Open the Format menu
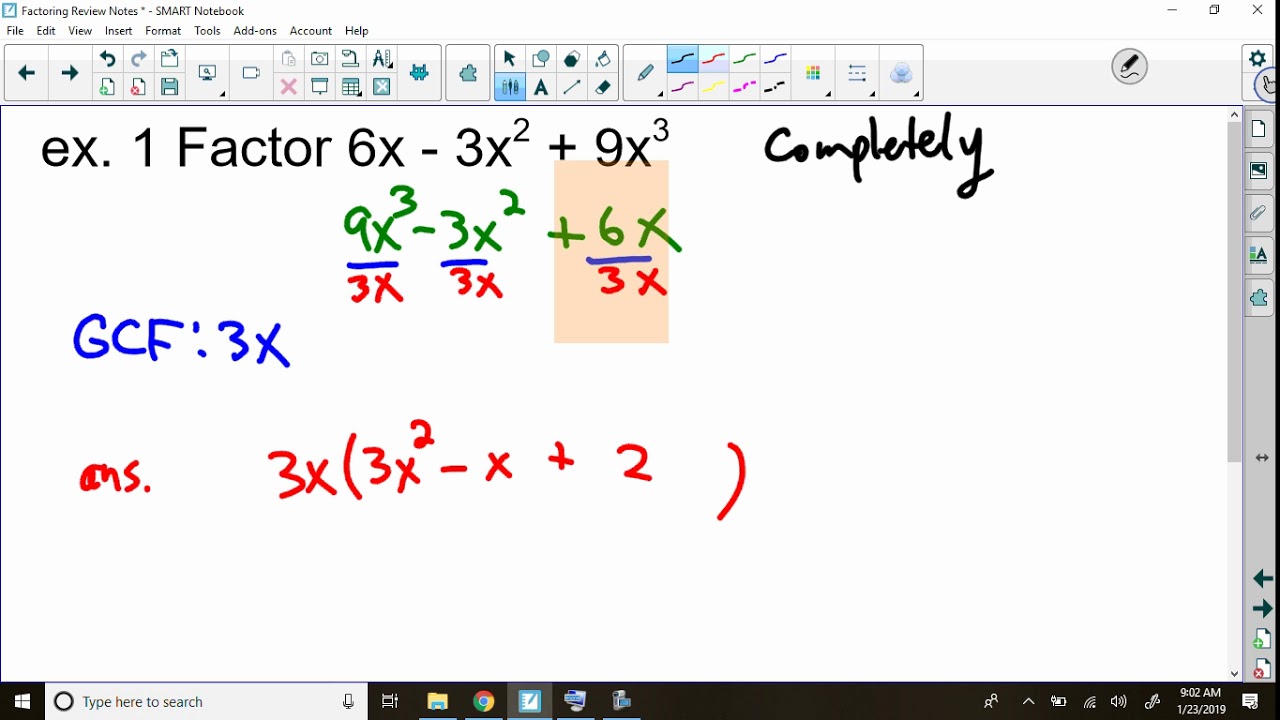The image size is (1280, 720). 163,31
